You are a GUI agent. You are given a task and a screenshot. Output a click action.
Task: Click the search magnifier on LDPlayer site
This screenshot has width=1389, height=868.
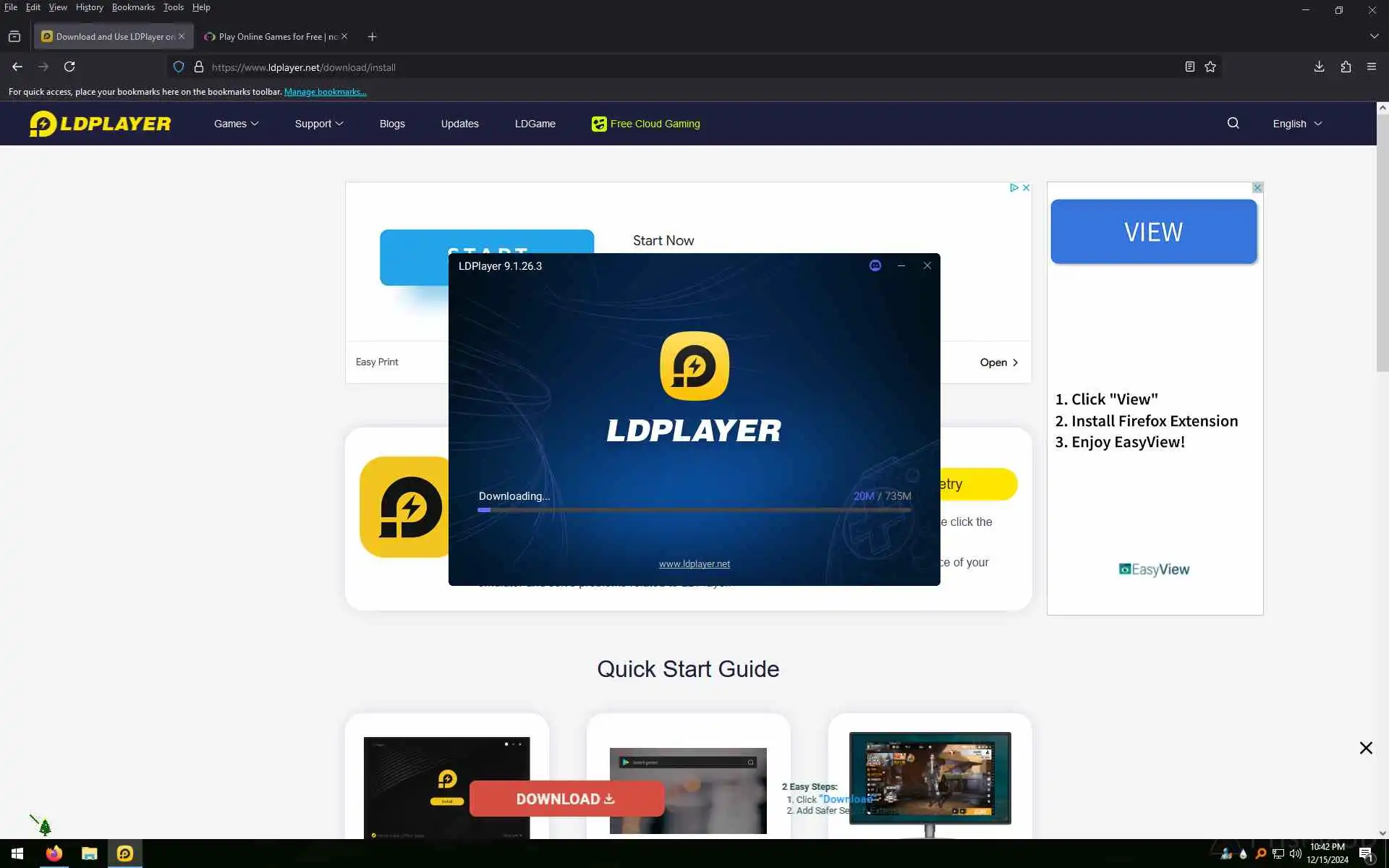1233,124
